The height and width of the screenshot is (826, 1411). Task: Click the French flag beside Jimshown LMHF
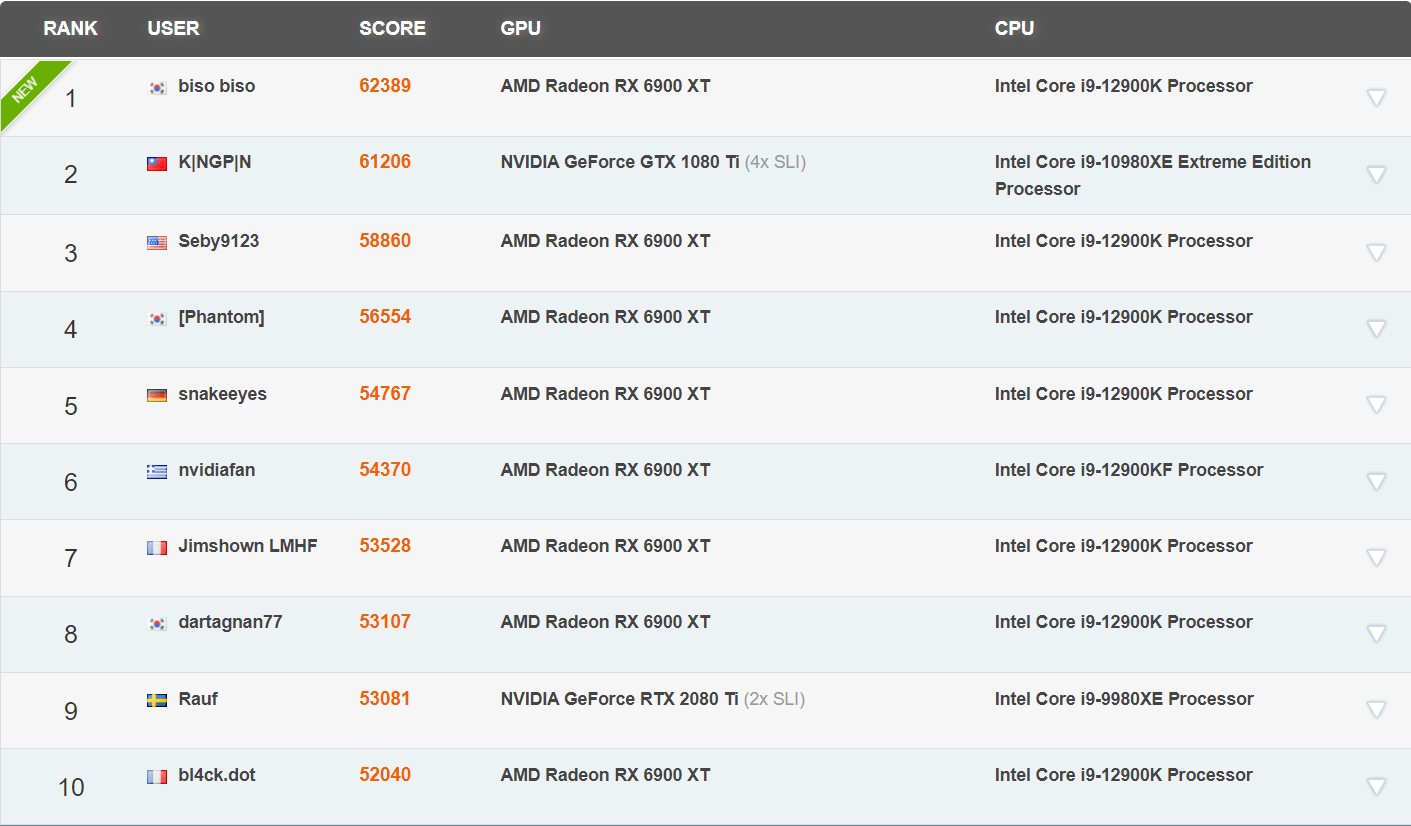[157, 546]
